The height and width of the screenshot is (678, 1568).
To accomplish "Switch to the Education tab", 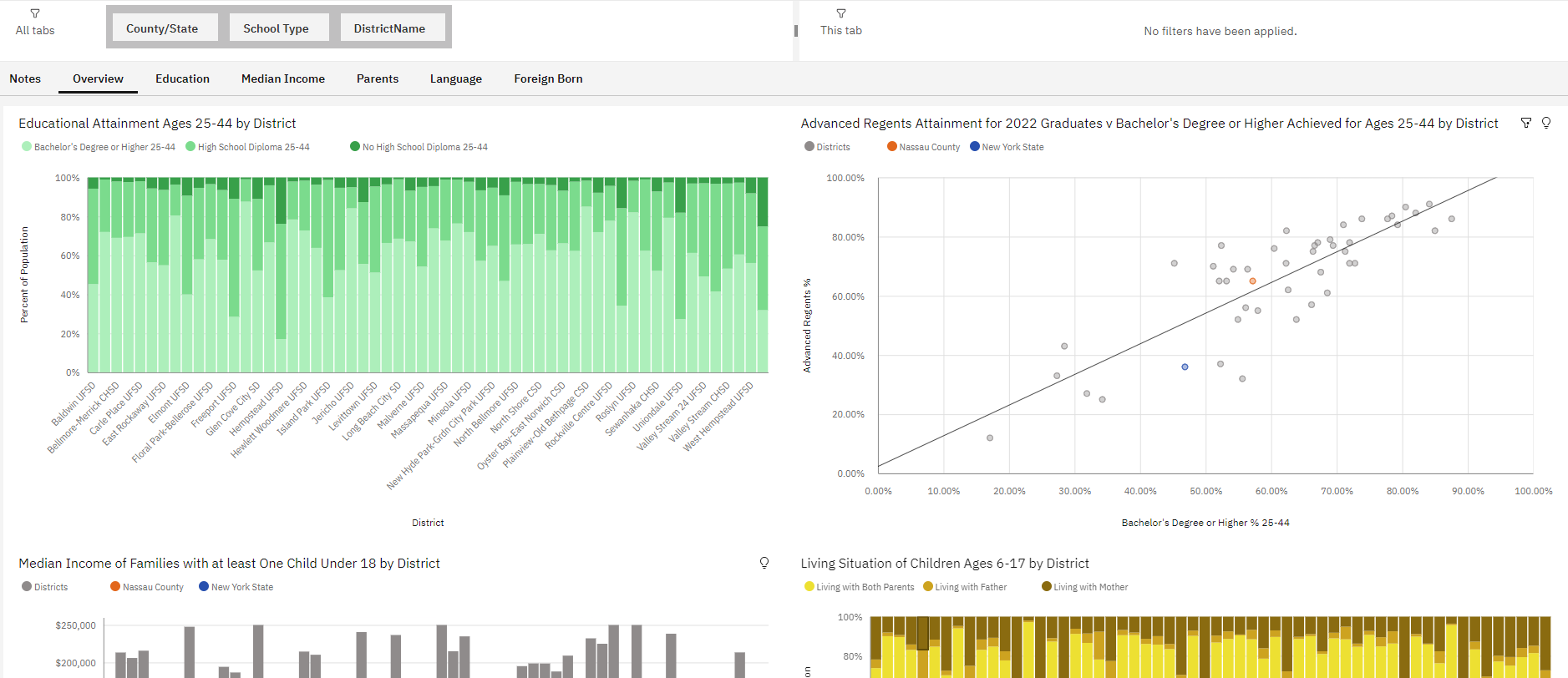I will (182, 78).
